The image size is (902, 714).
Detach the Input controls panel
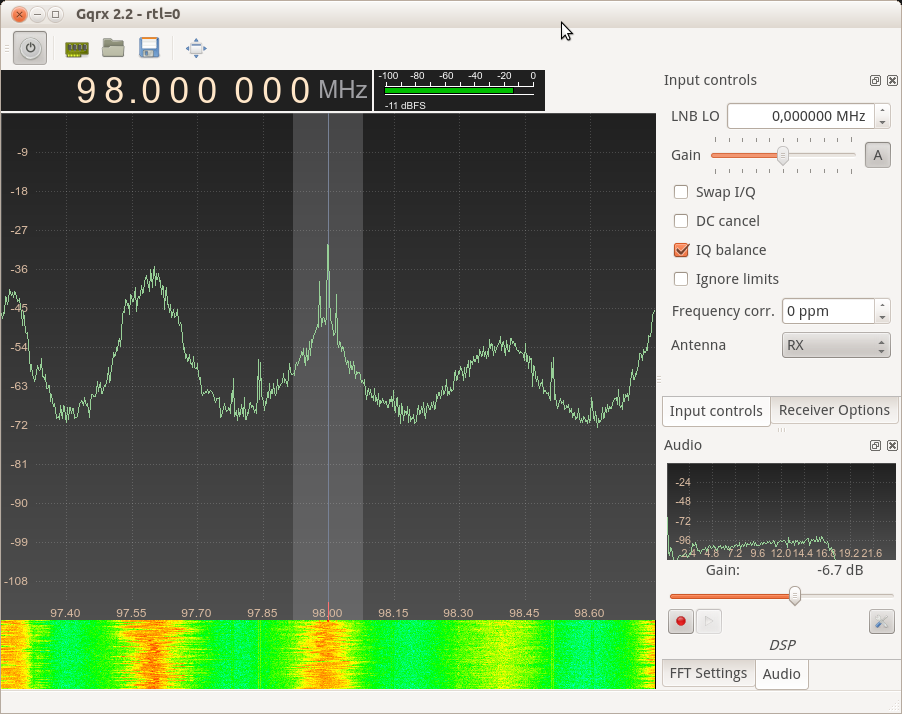point(875,80)
